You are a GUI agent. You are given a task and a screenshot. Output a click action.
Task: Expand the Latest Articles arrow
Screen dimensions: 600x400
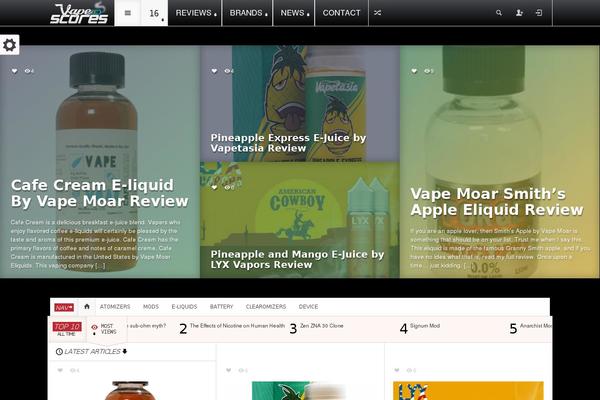tap(125, 351)
